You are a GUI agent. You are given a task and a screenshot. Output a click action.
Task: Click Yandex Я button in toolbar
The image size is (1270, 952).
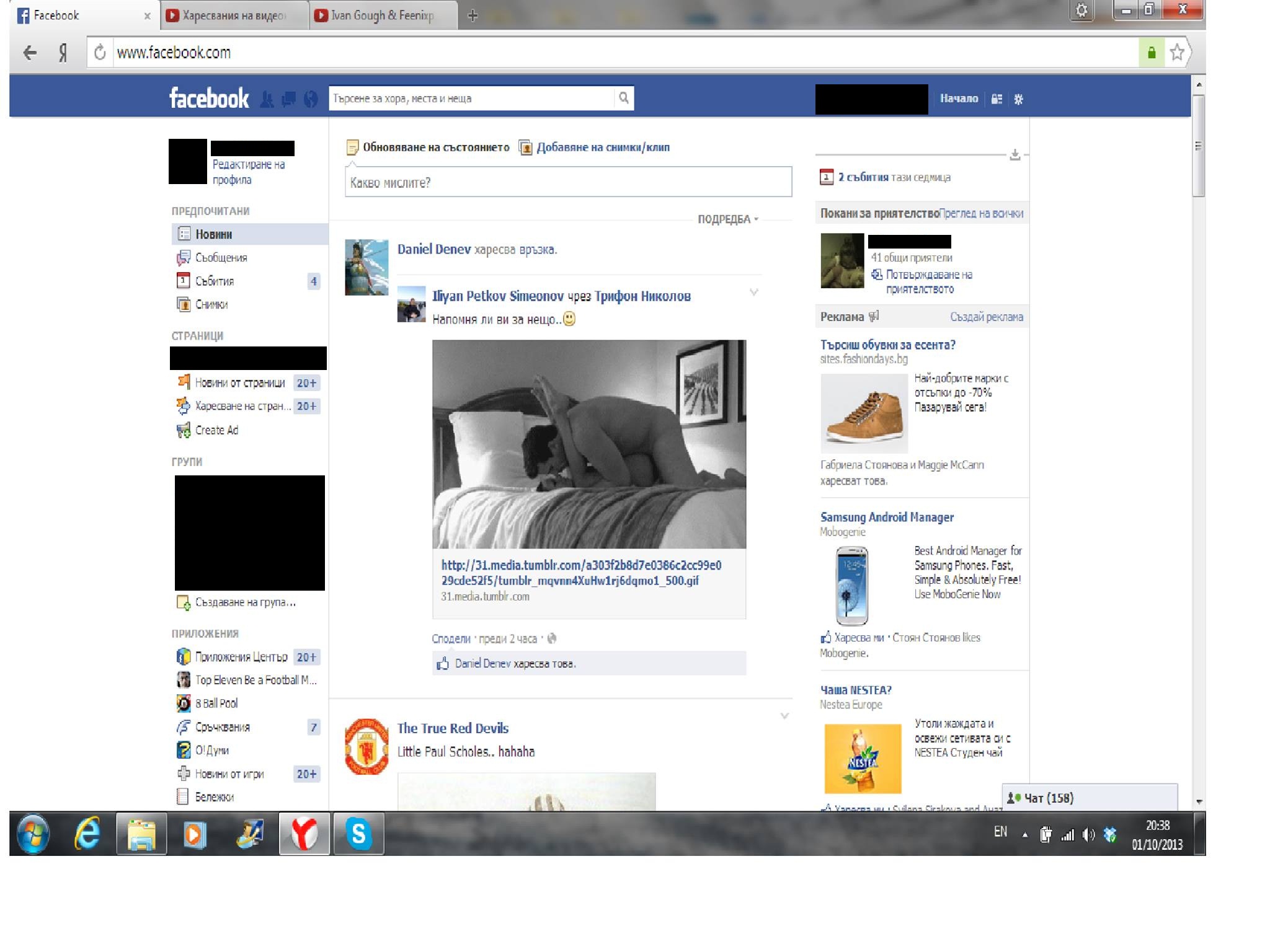point(63,53)
